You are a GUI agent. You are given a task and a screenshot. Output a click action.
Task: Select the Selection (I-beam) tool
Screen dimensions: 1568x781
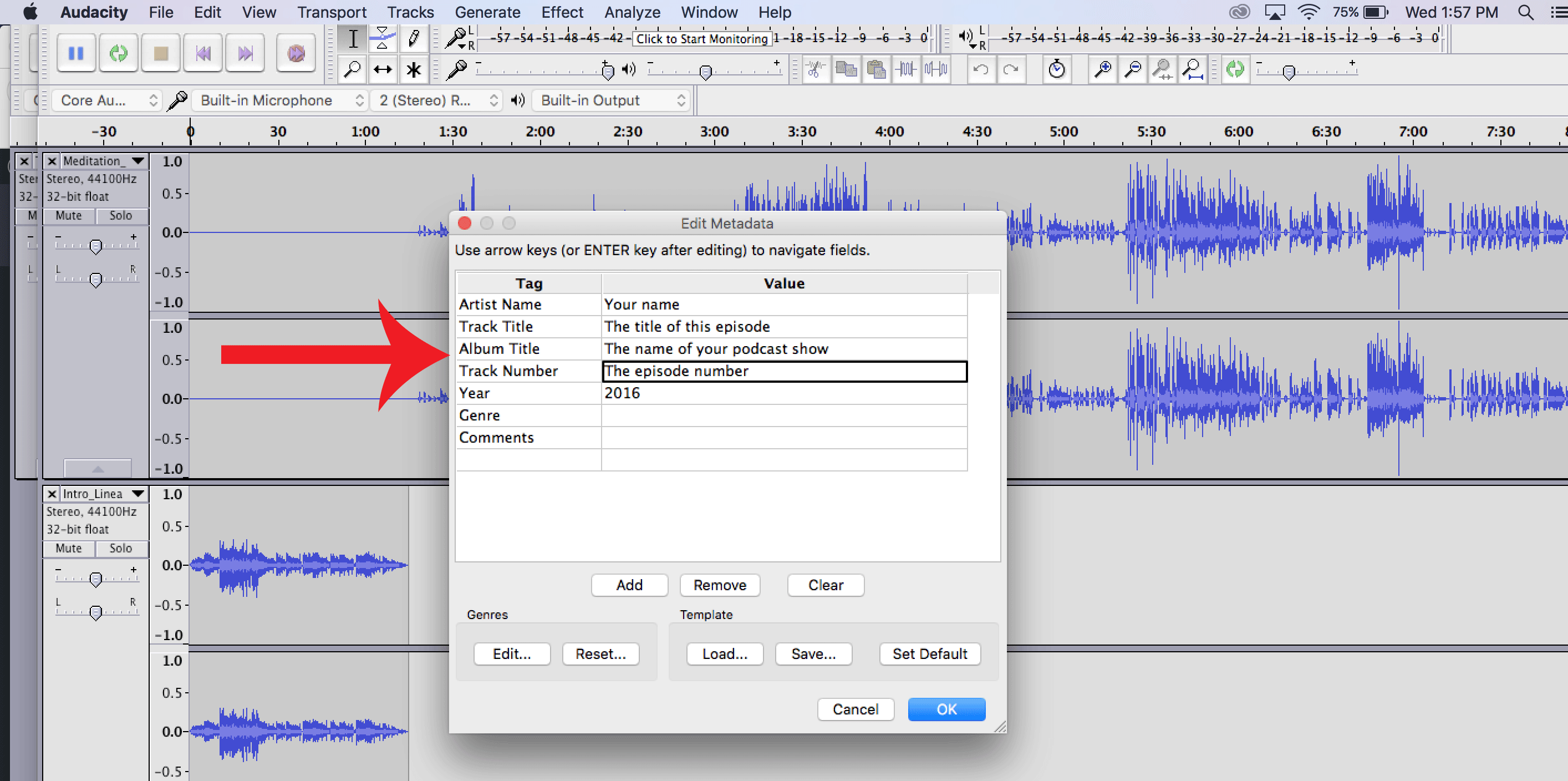point(353,39)
